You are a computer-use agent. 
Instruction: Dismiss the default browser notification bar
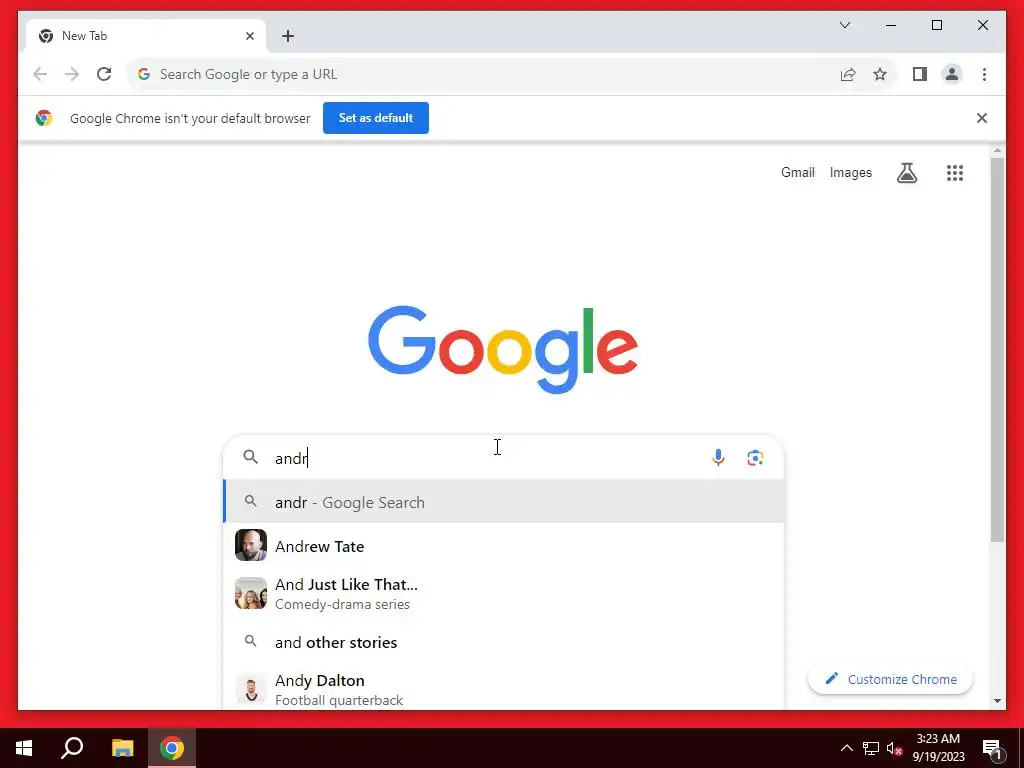(982, 118)
